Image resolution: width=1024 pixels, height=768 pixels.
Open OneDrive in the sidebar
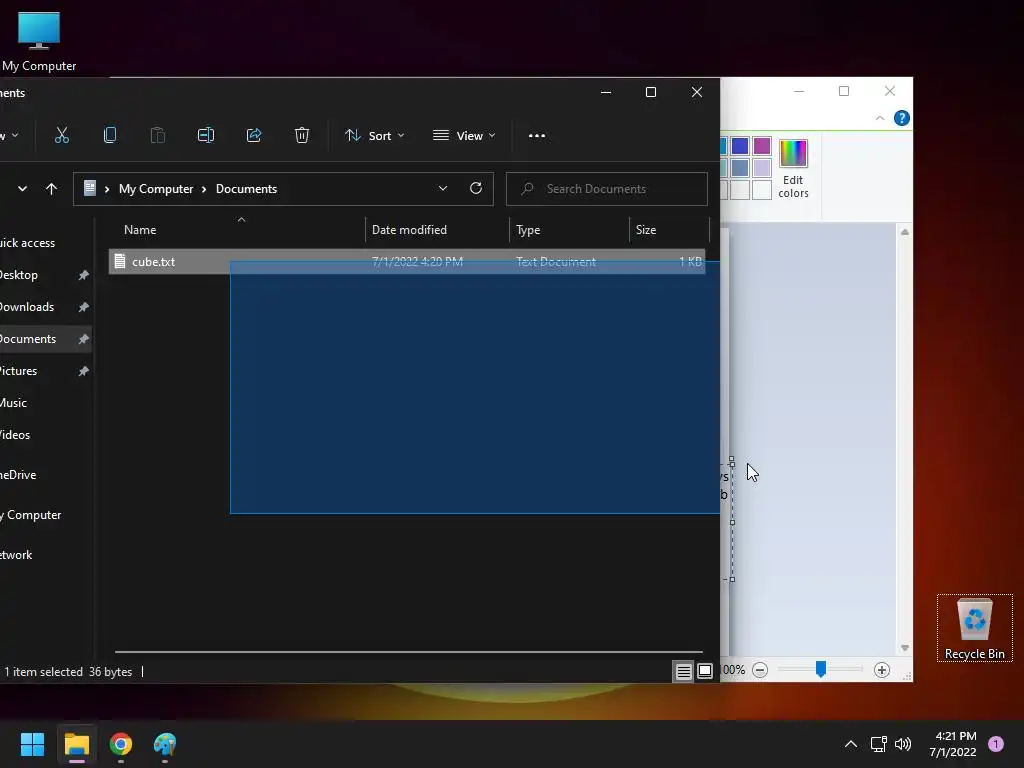pos(18,475)
